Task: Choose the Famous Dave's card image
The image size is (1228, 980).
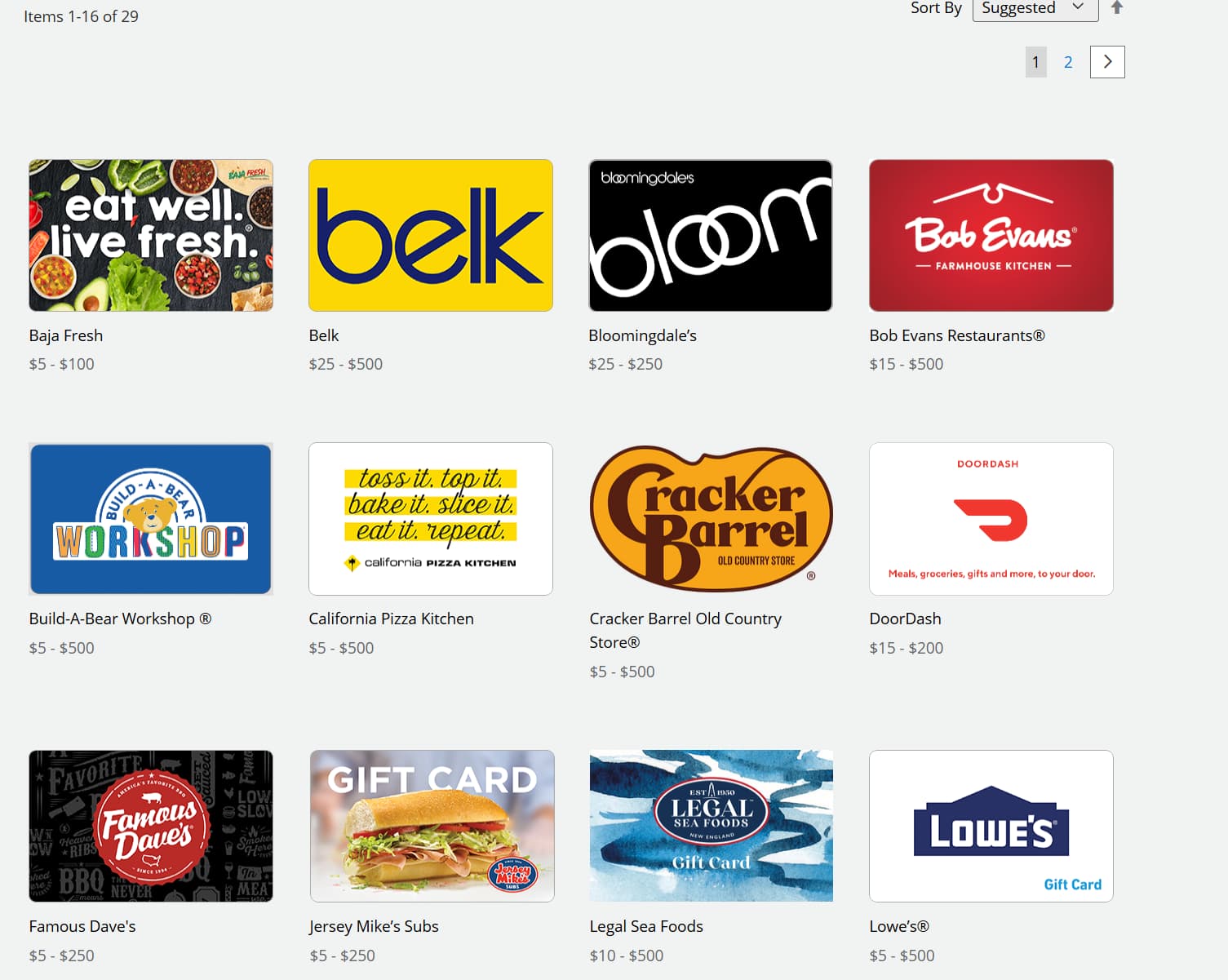Action: point(151,826)
